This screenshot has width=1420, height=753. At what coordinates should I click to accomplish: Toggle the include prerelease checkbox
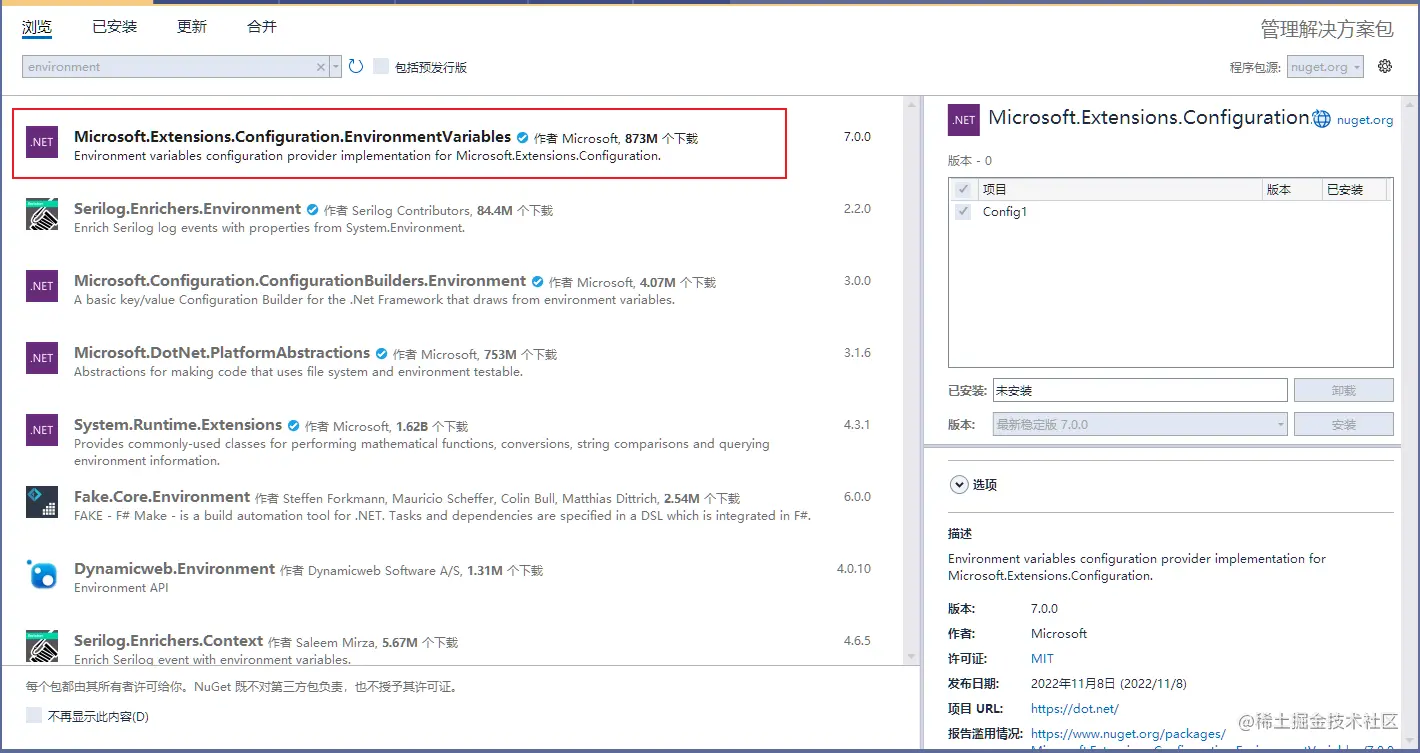point(381,67)
